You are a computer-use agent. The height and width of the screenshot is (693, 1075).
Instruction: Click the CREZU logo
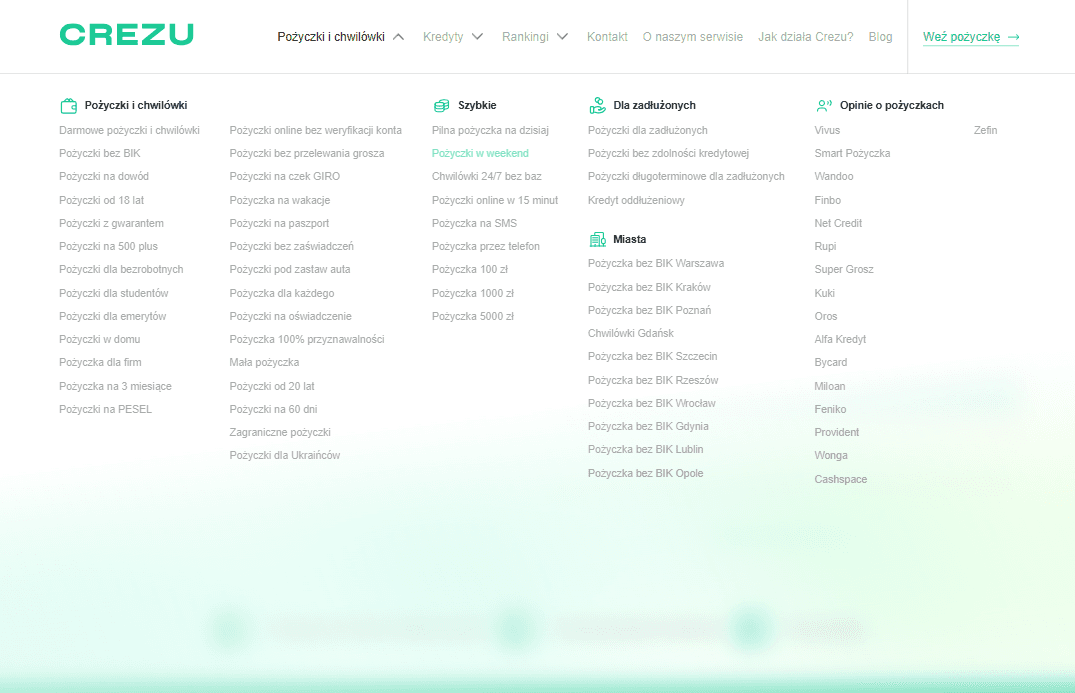pyautogui.click(x=126, y=34)
